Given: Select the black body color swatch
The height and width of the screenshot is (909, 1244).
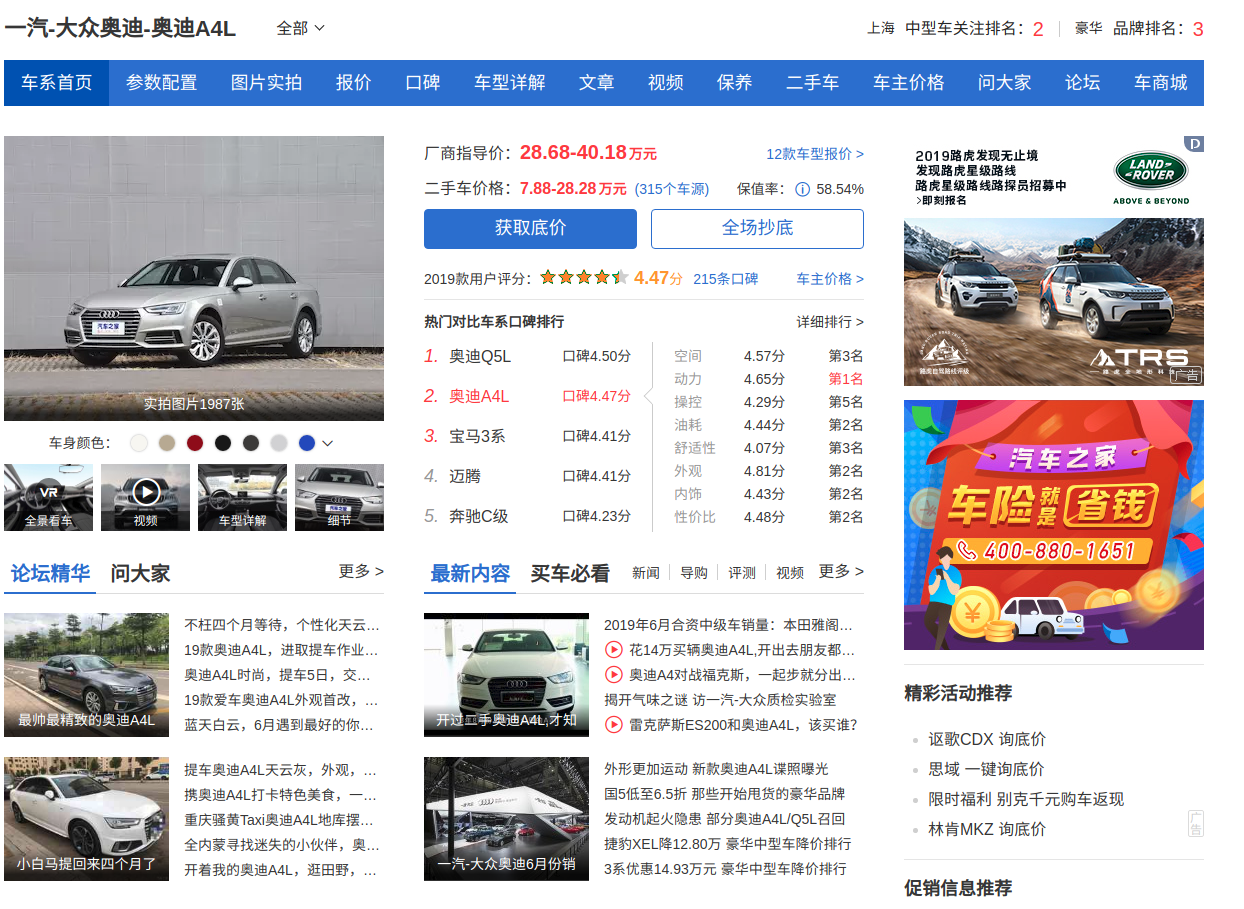Looking at the screenshot, I should pos(223,443).
